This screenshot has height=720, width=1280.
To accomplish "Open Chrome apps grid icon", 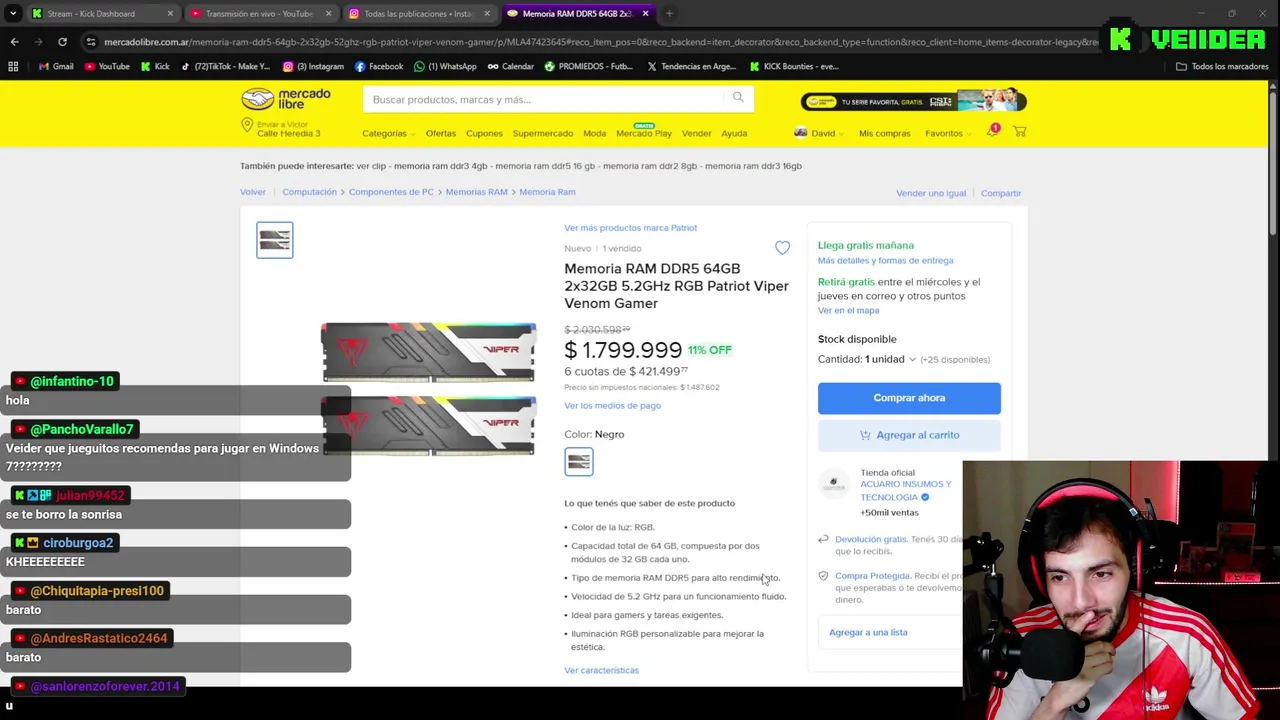I will click(13, 66).
